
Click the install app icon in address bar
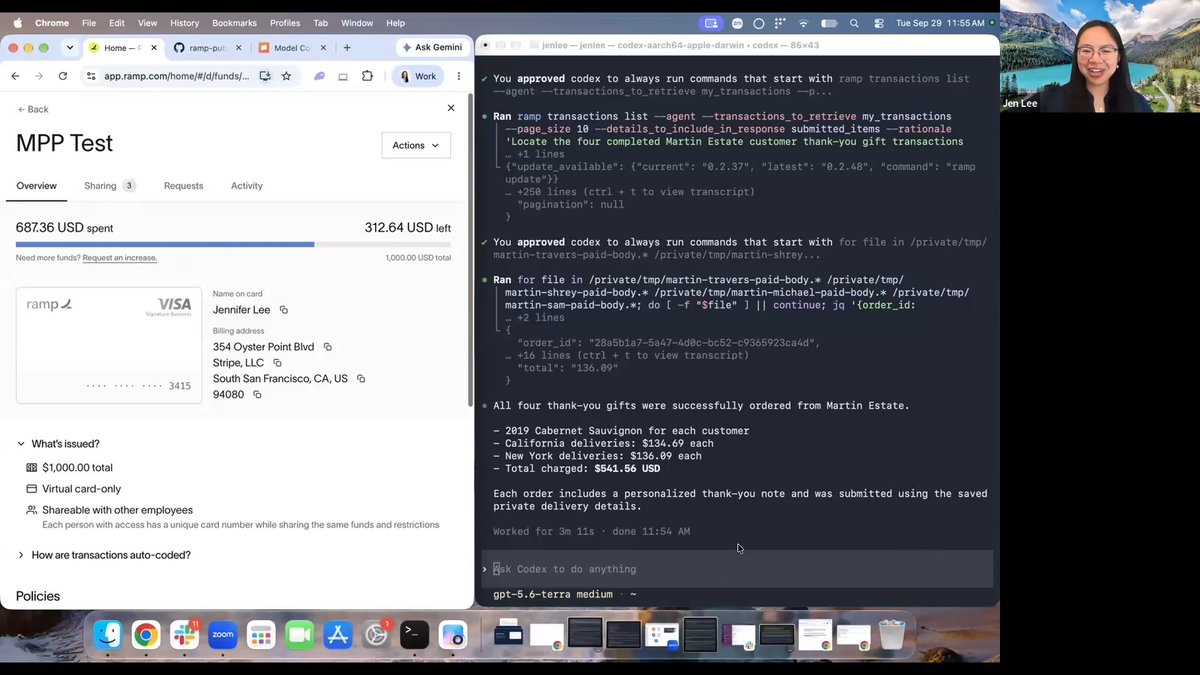point(265,76)
